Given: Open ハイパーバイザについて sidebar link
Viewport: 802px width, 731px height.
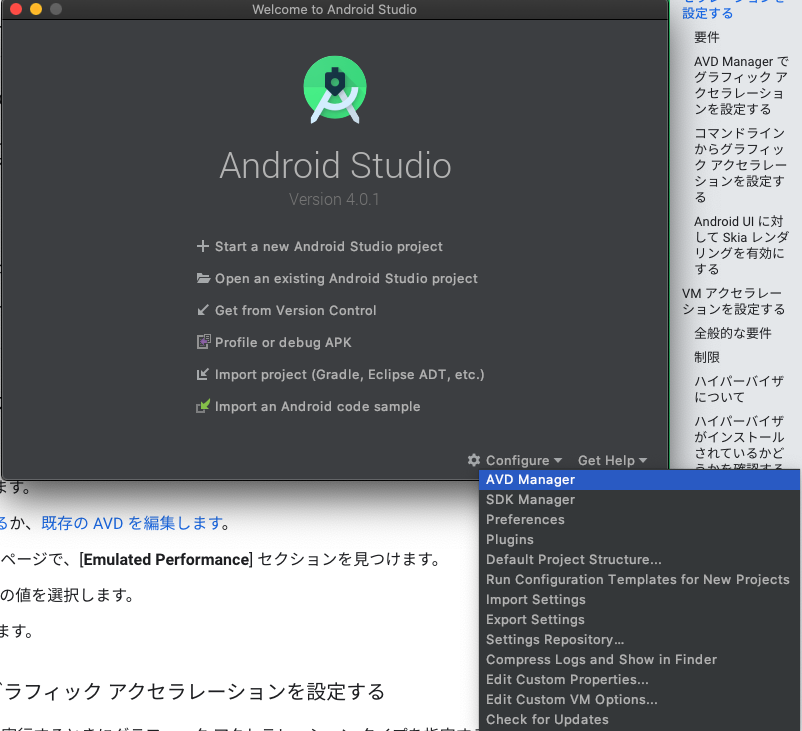Looking at the screenshot, I should coord(739,389).
